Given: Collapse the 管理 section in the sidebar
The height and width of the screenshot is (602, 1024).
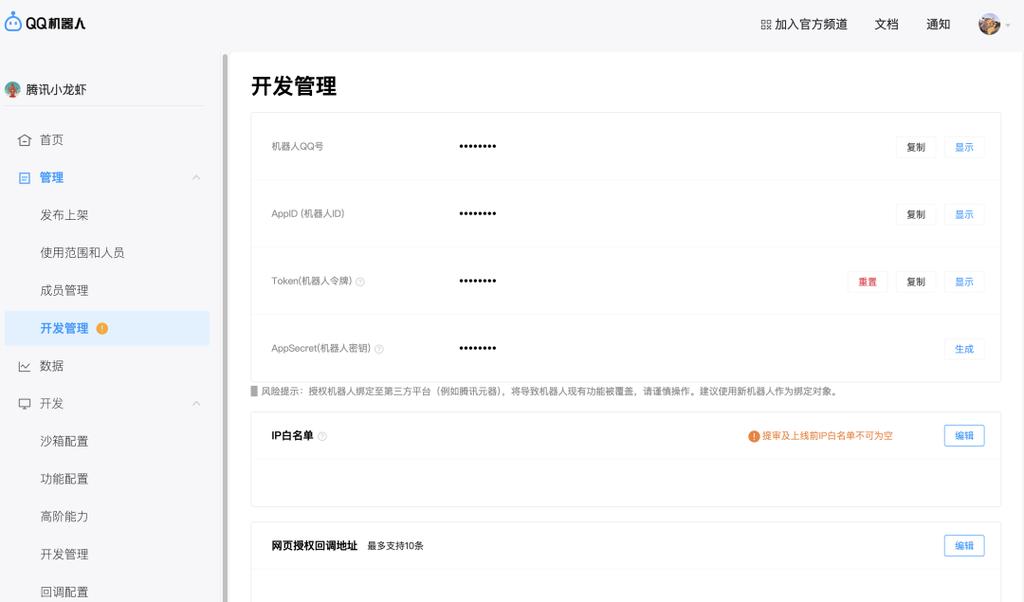Looking at the screenshot, I should (x=196, y=177).
